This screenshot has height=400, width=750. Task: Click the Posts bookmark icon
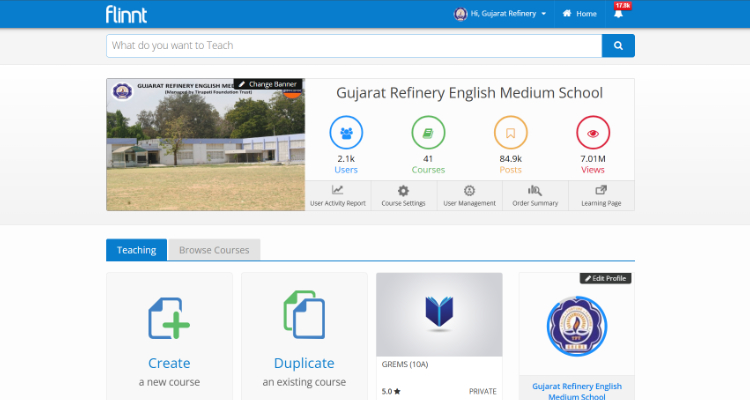point(510,133)
